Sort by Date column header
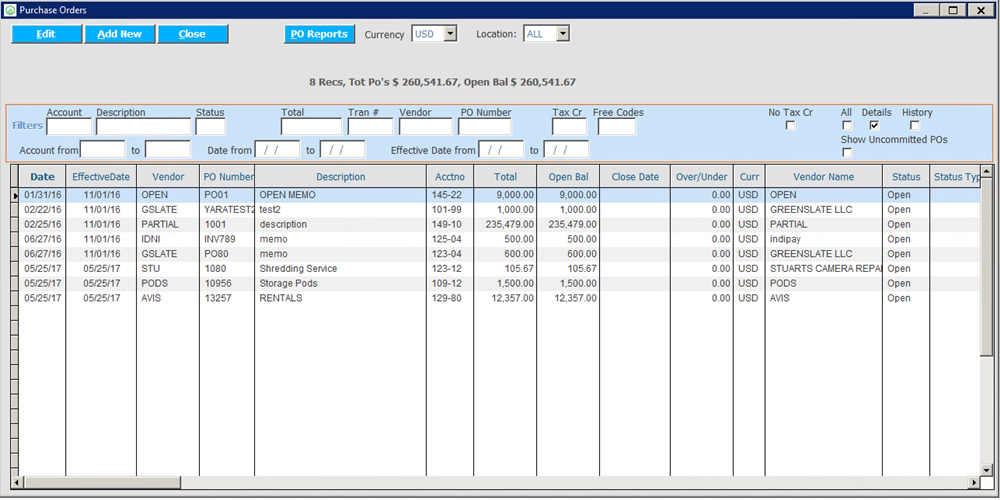The height and width of the screenshot is (500, 1000). tap(42, 177)
